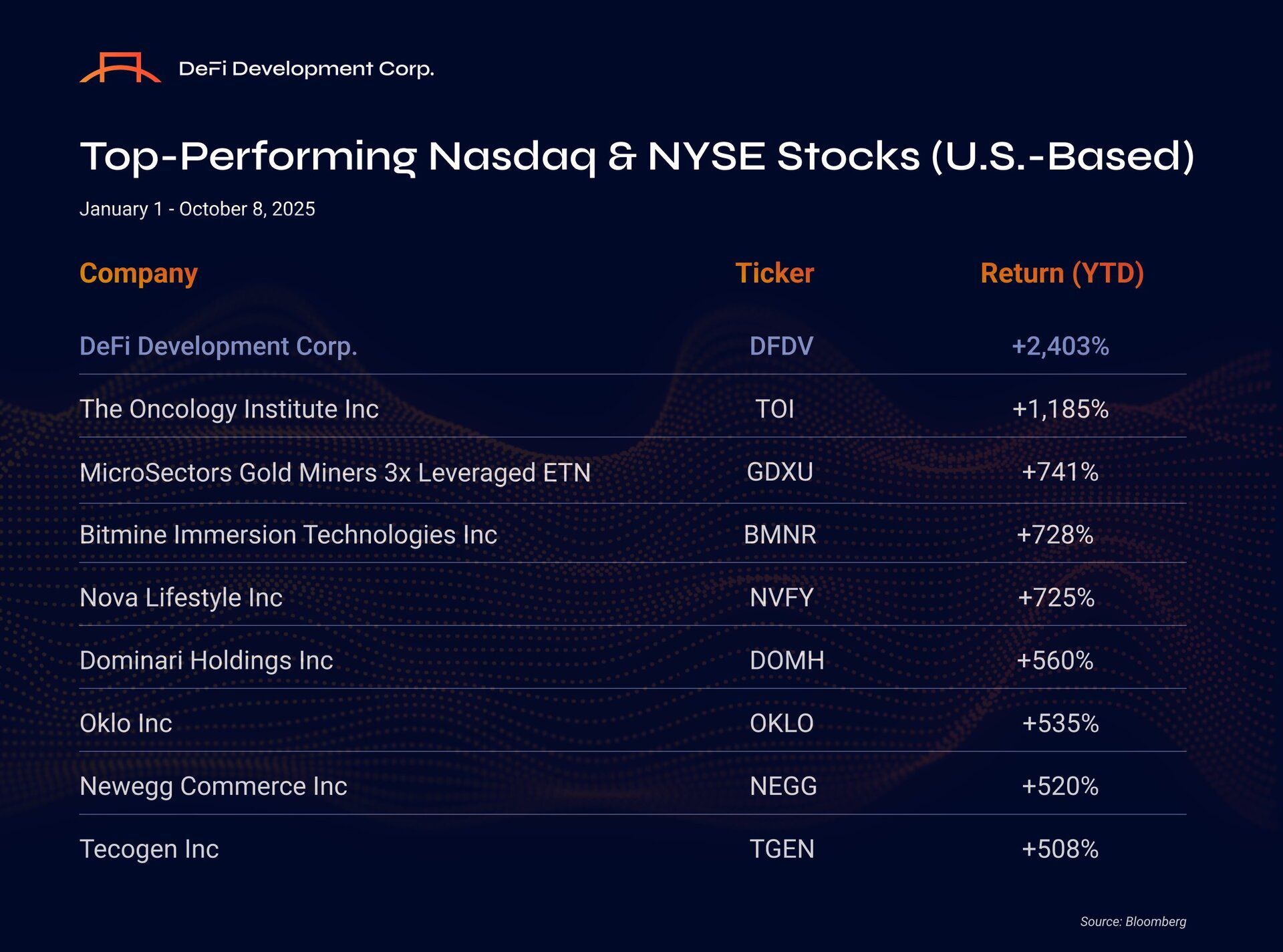
Task: Click the DeFi Development Corp. brand name beside the logo
Action: click(306, 69)
